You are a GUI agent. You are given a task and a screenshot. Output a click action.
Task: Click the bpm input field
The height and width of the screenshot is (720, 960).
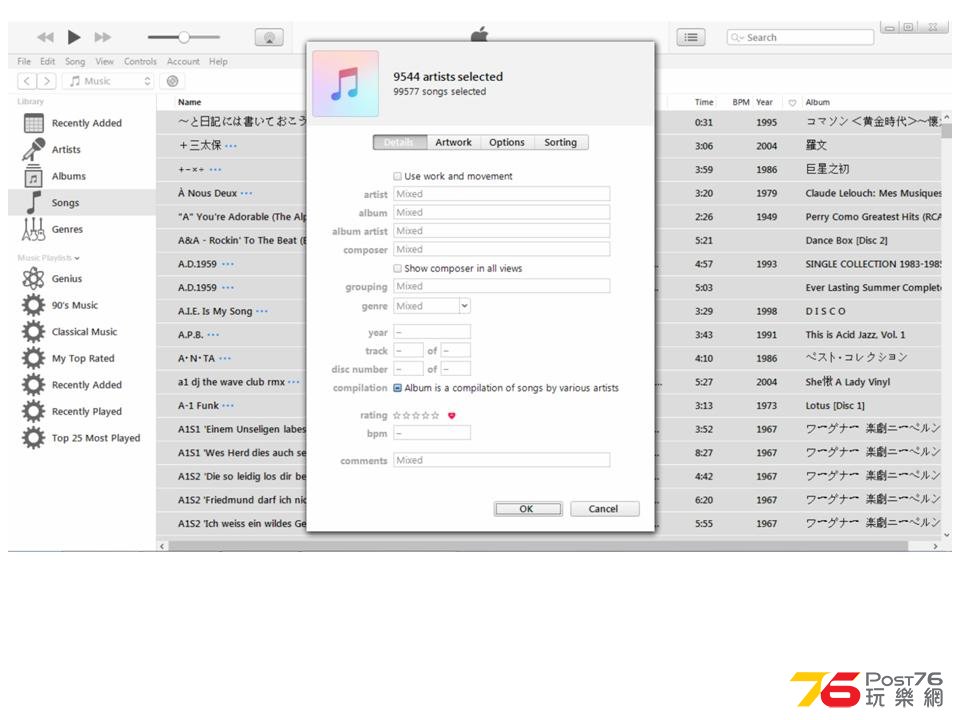(x=432, y=433)
